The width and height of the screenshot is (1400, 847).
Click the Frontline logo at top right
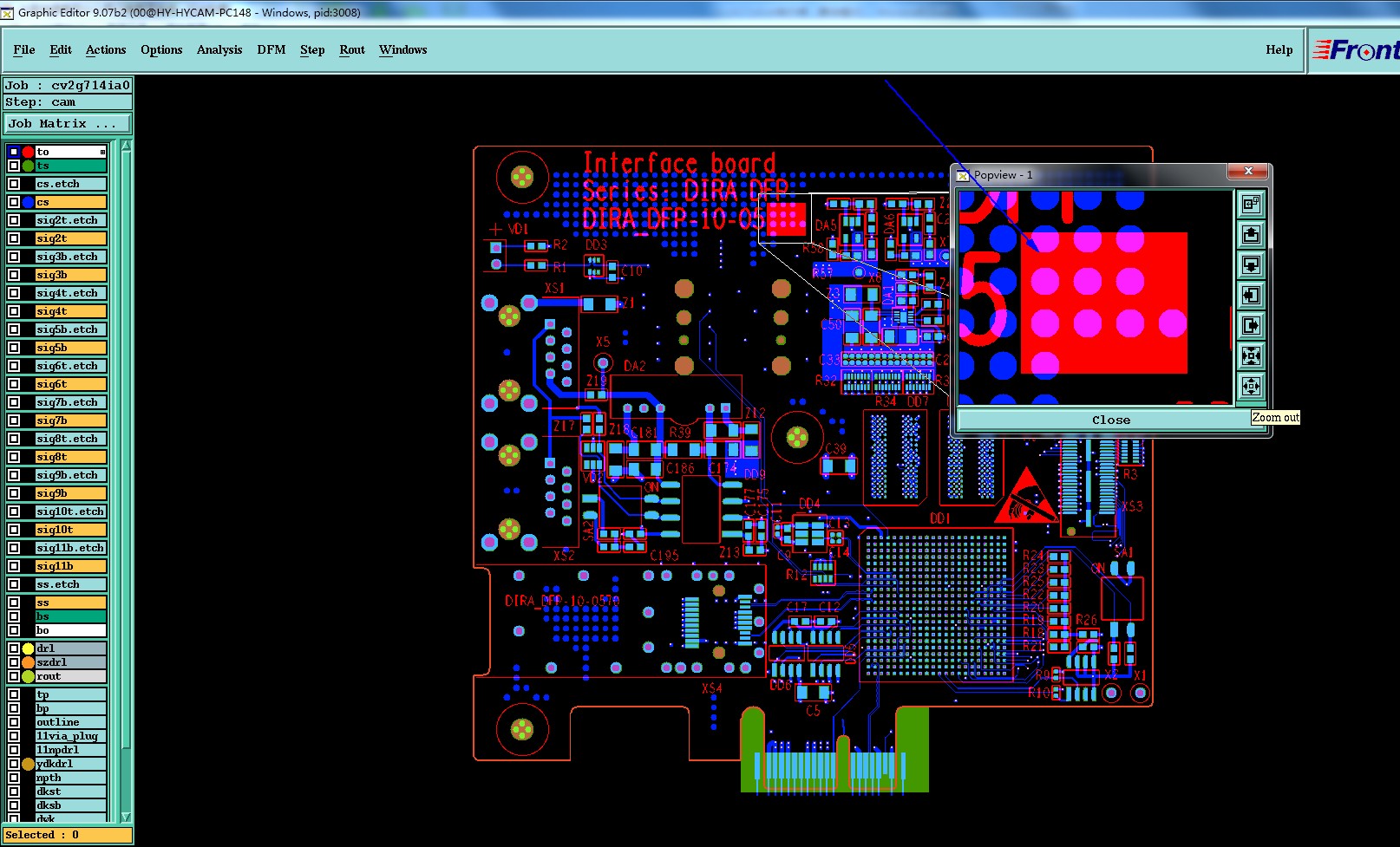pos(1356,50)
